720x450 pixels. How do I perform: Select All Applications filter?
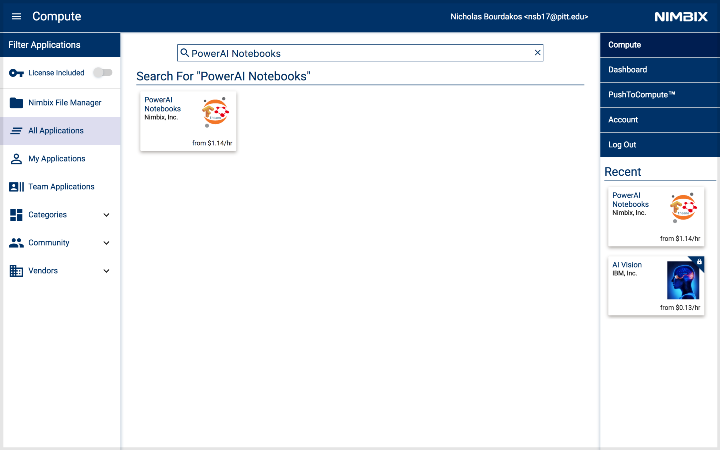click(x=60, y=131)
